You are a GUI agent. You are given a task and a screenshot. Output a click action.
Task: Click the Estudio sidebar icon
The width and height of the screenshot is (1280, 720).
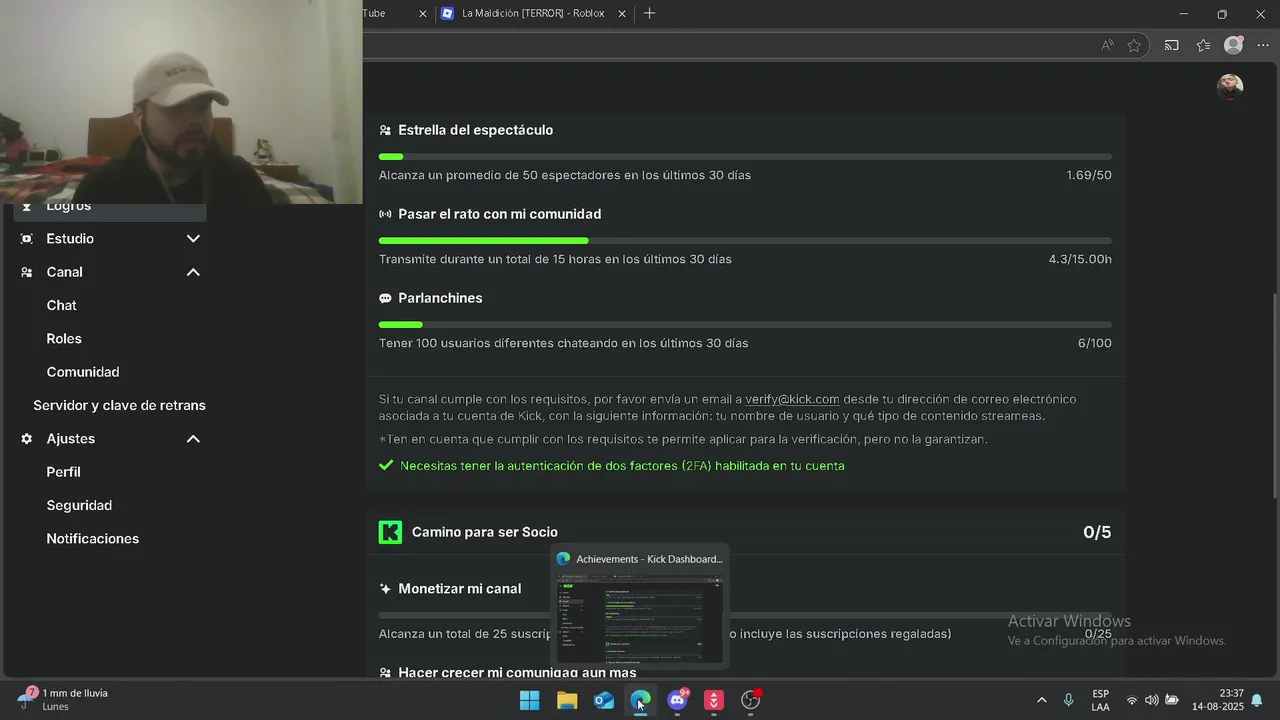27,239
